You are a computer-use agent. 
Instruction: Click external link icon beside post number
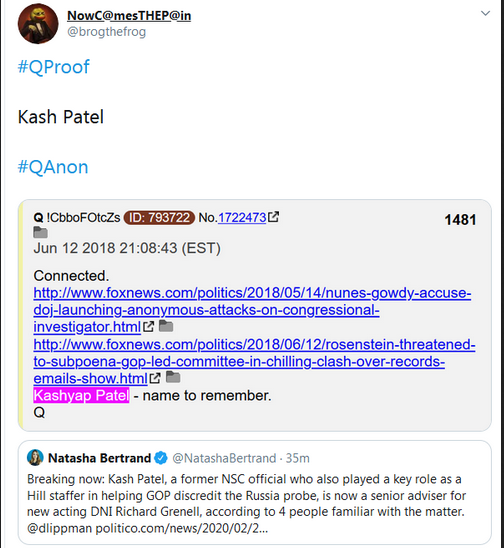point(273,217)
